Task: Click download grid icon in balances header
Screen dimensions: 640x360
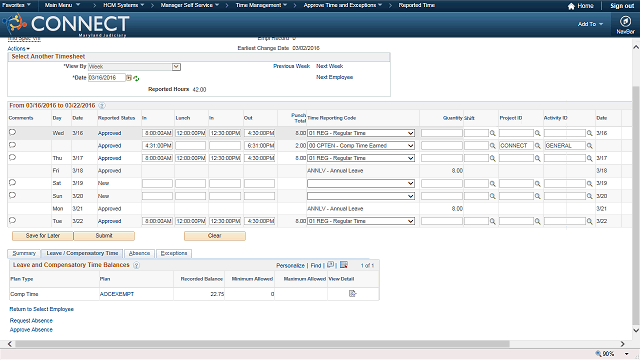Action: pos(344,265)
